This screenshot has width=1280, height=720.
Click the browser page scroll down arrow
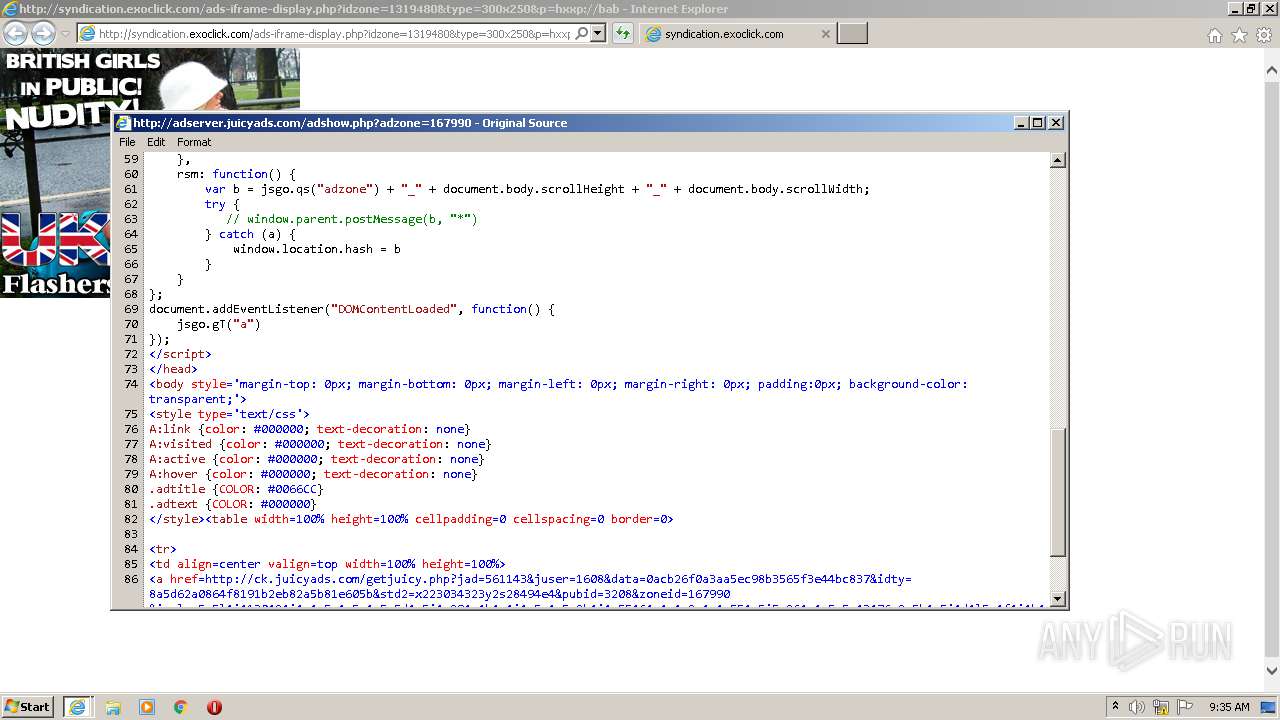[1272, 671]
